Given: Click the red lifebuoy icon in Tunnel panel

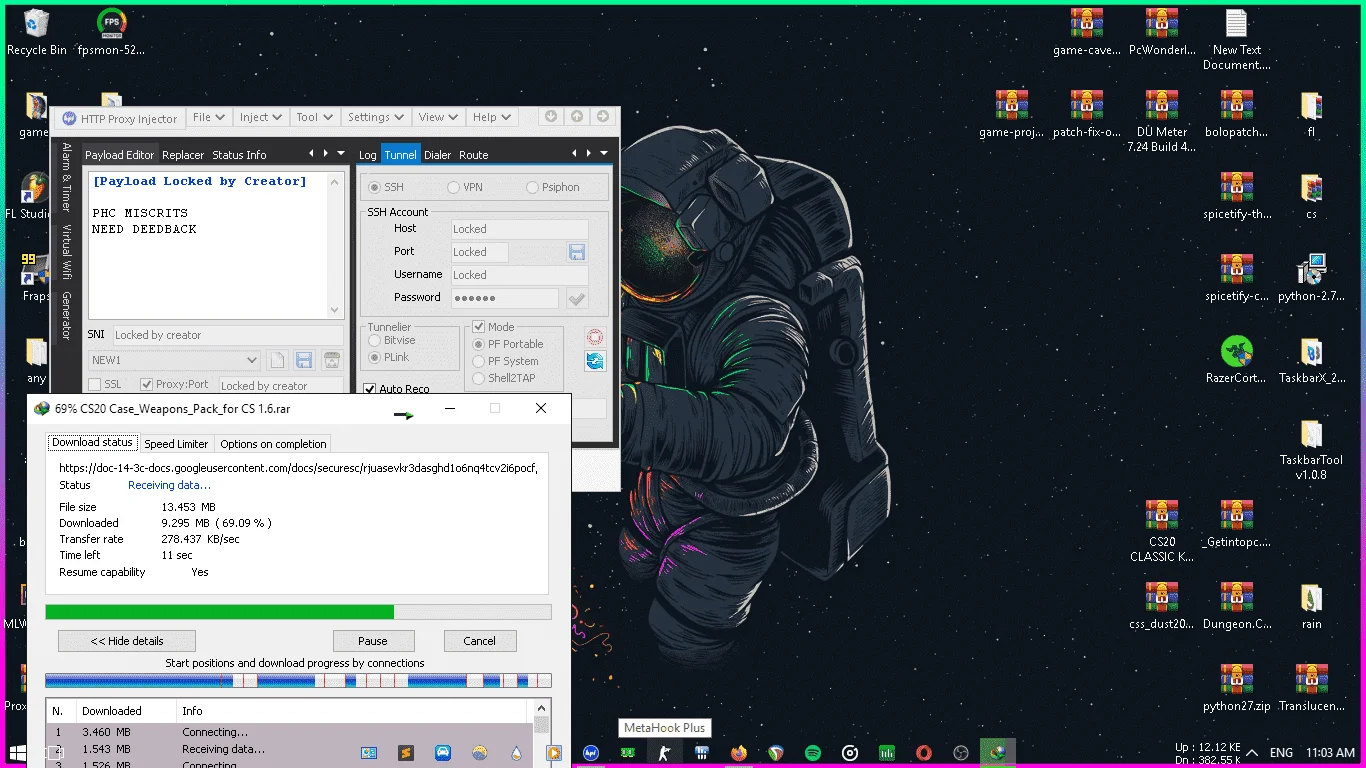Looking at the screenshot, I should [595, 338].
